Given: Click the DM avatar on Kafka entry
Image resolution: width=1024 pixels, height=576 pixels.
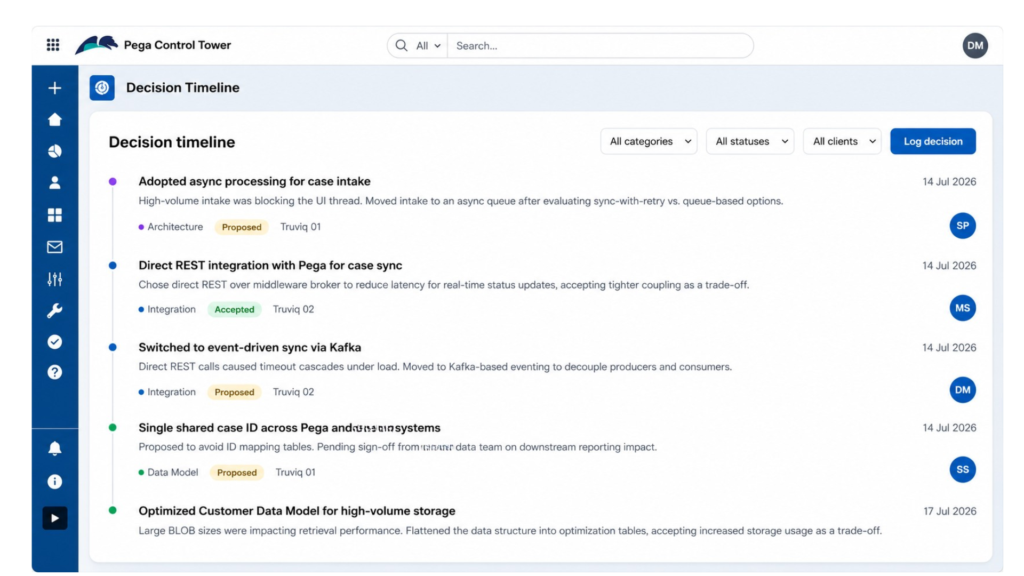Looking at the screenshot, I should (x=963, y=390).
